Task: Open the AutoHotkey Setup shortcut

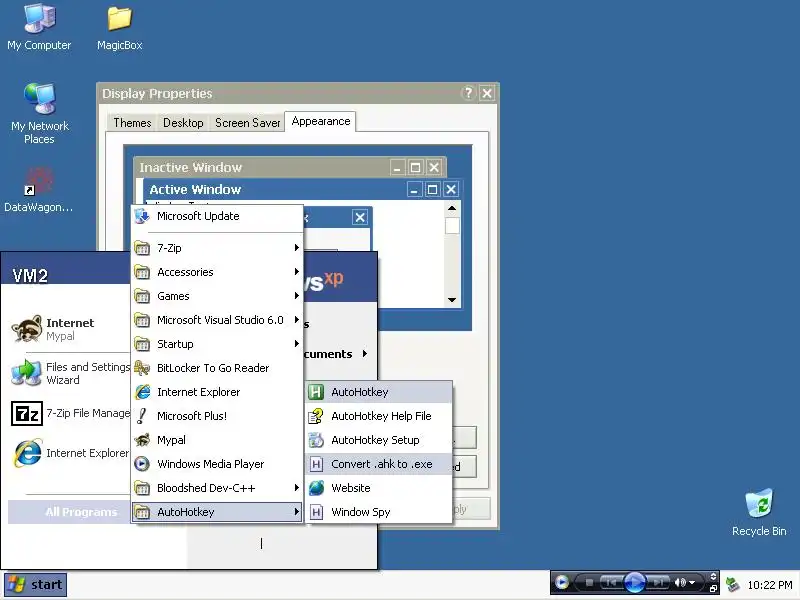Action: [379, 440]
